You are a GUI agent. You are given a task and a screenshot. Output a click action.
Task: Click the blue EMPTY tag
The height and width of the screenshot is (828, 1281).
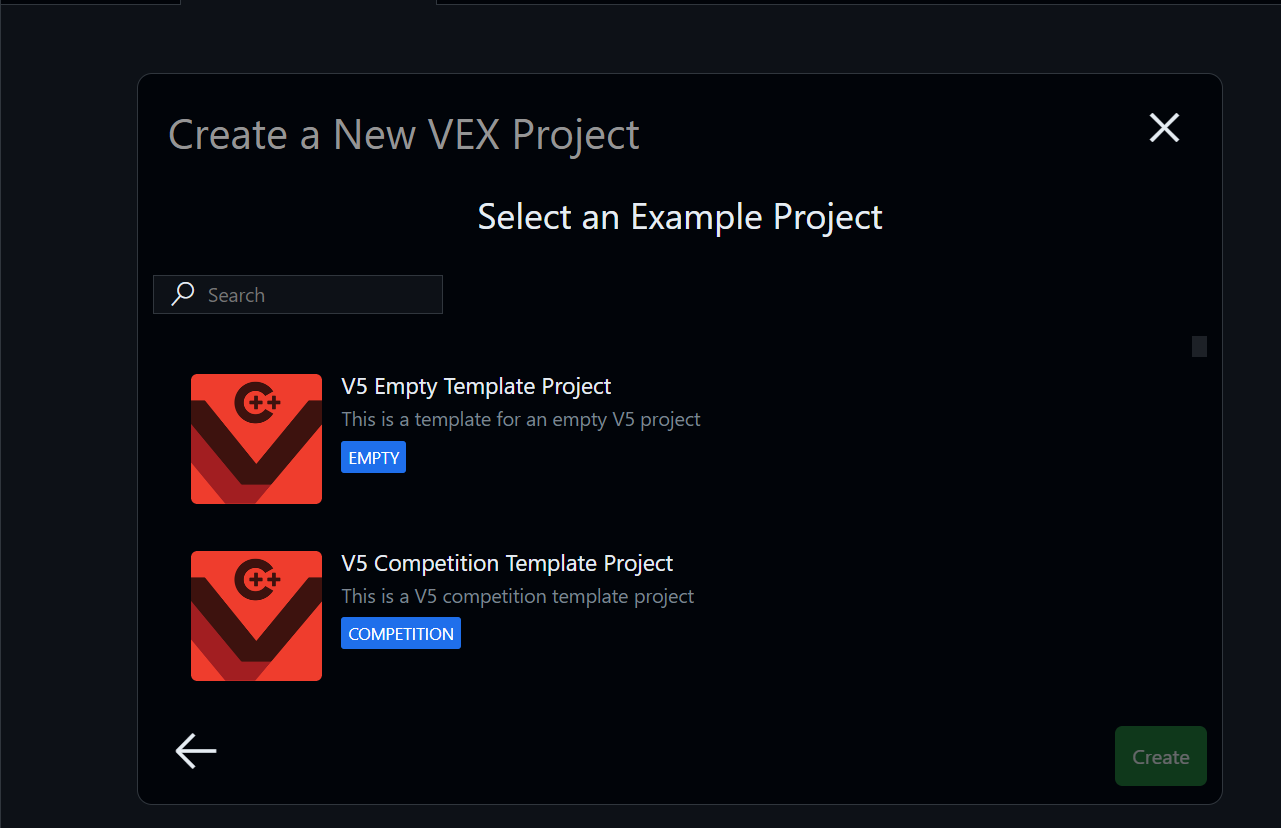coord(373,458)
